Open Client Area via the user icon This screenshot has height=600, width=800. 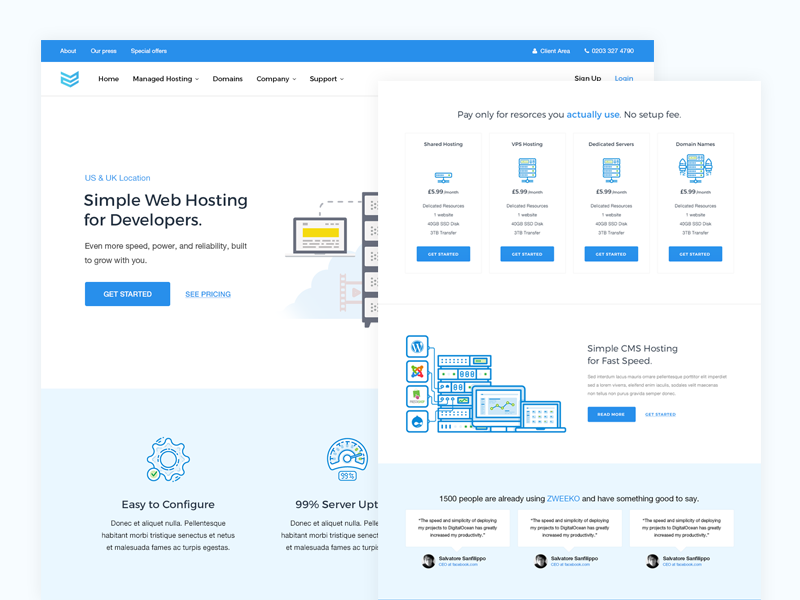pos(537,50)
